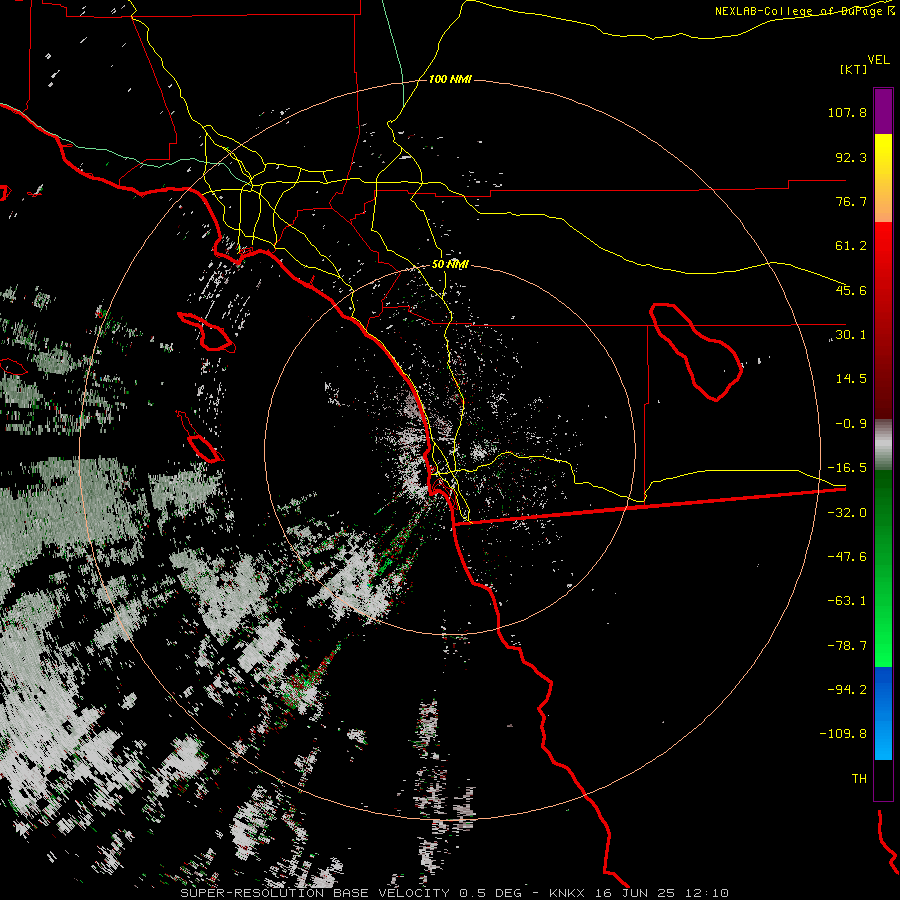Image resolution: width=900 pixels, height=900 pixels.
Task: Click the 30.1 velocity scale value
Action: coord(851,335)
